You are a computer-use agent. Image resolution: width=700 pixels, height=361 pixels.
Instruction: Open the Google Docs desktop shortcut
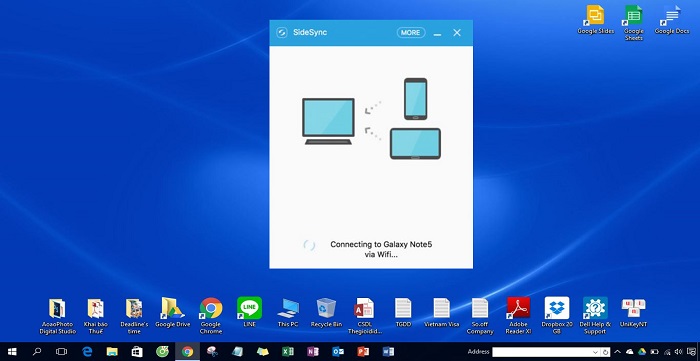click(x=671, y=20)
